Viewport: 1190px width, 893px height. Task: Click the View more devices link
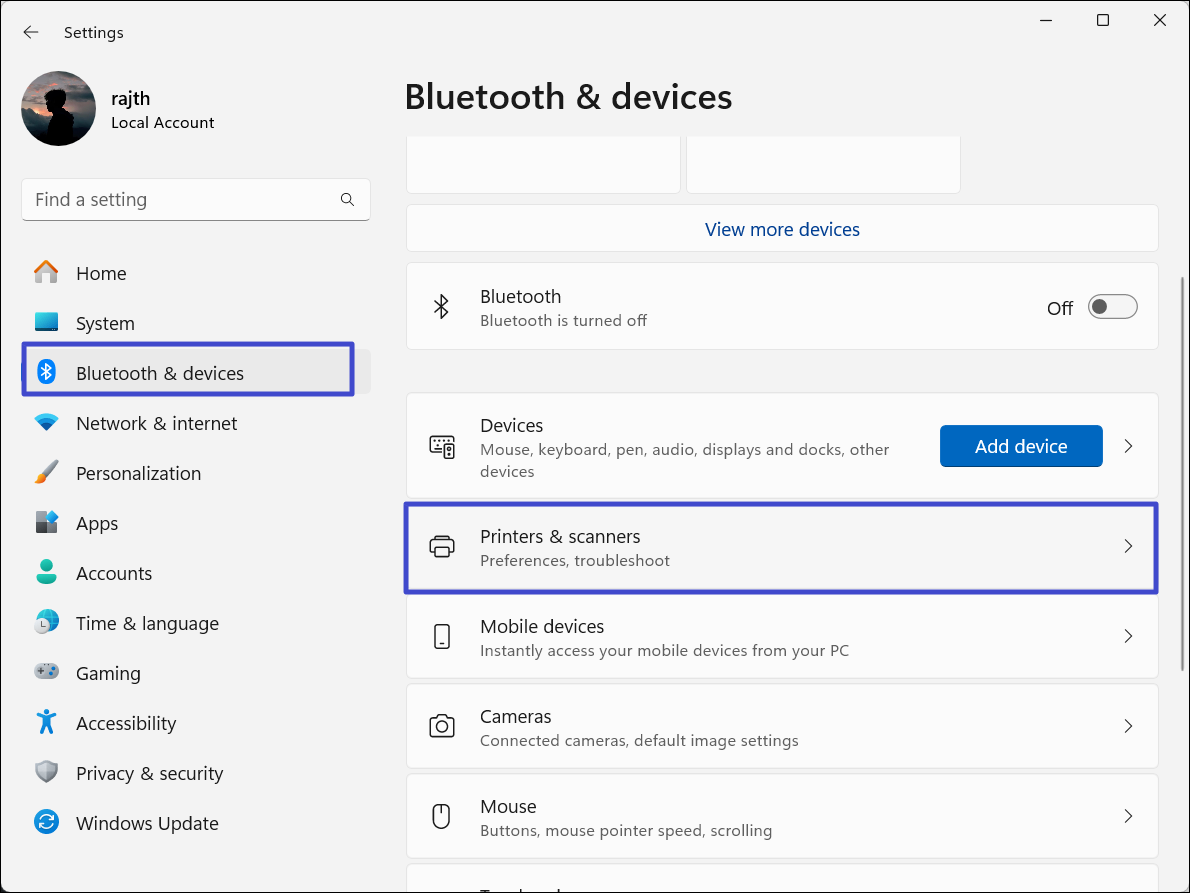click(782, 229)
